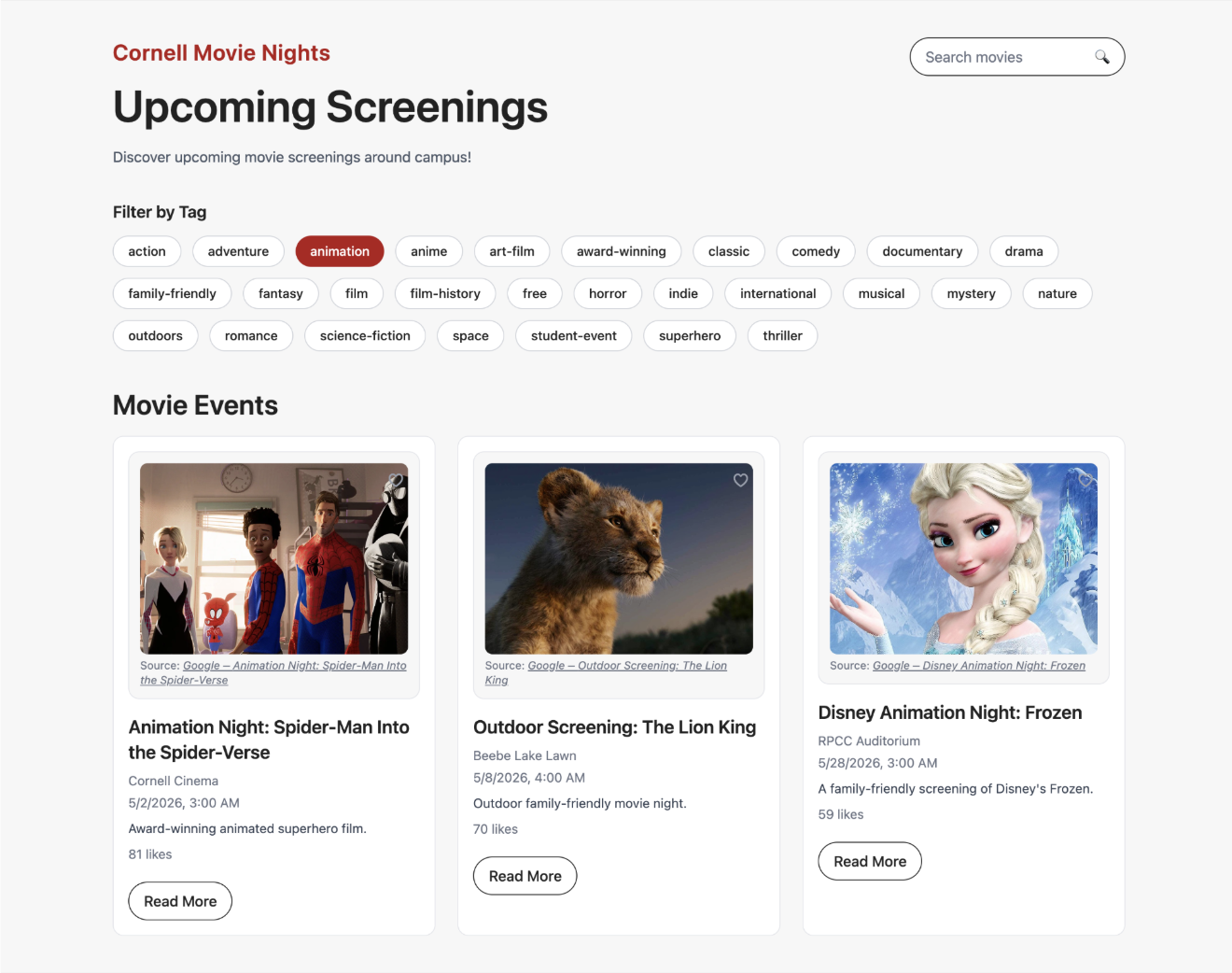Viewport: 1232px width, 973px height.
Task: Enable the art-film tag
Action: [512, 251]
